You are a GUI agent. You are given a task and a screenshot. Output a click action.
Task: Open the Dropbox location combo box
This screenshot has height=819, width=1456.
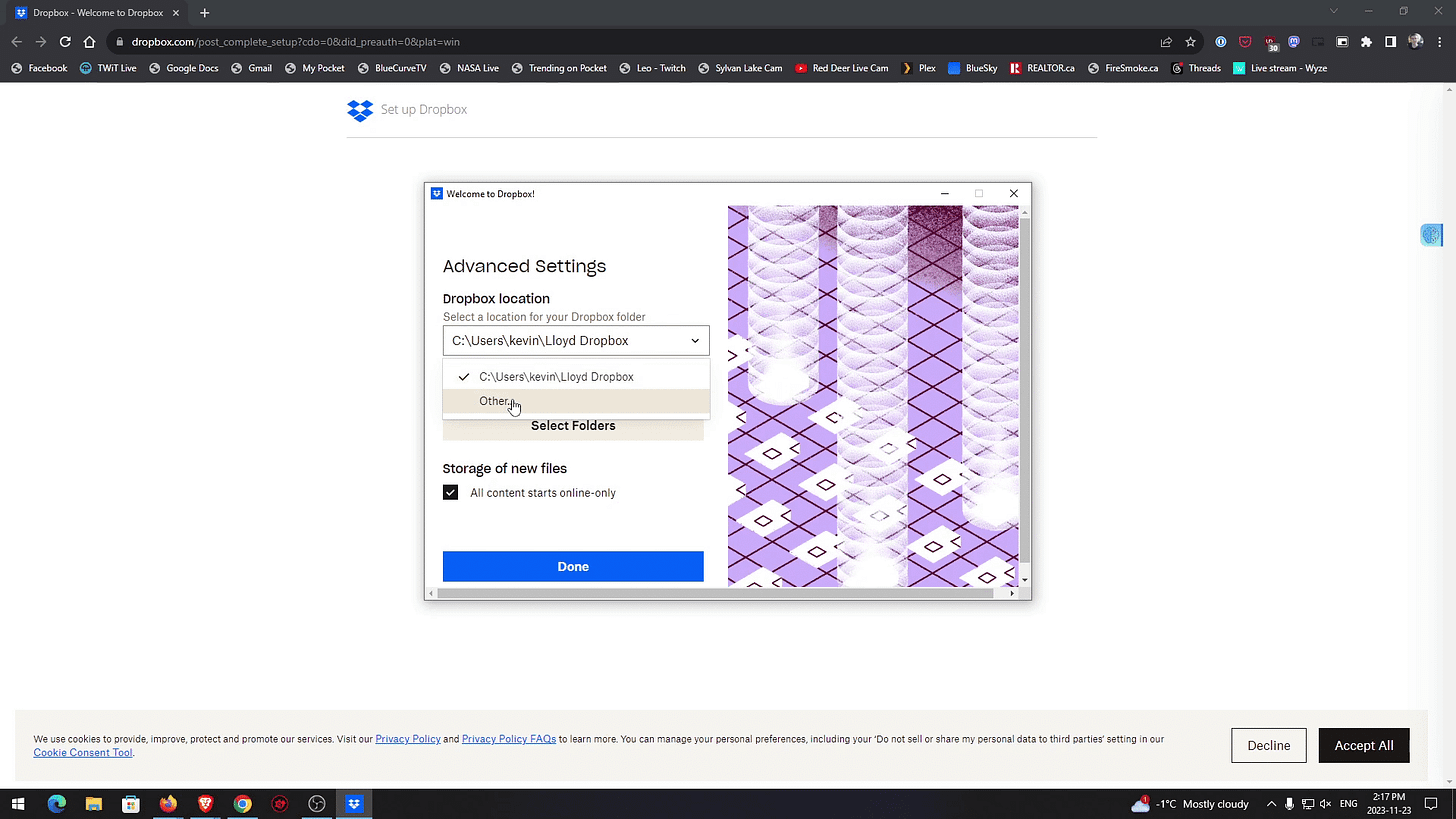pyautogui.click(x=576, y=340)
